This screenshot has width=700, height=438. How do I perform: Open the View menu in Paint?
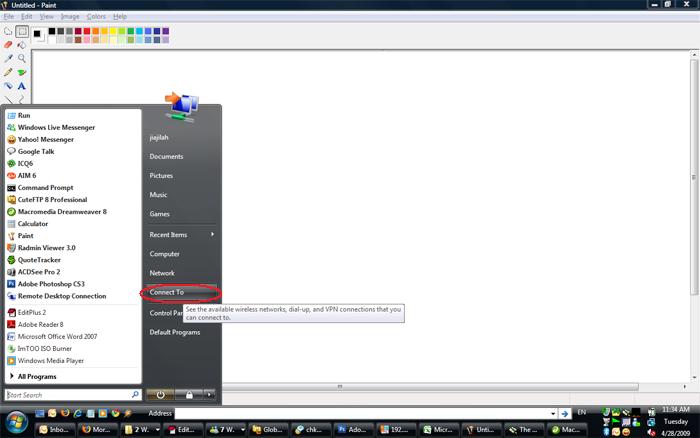(46, 17)
